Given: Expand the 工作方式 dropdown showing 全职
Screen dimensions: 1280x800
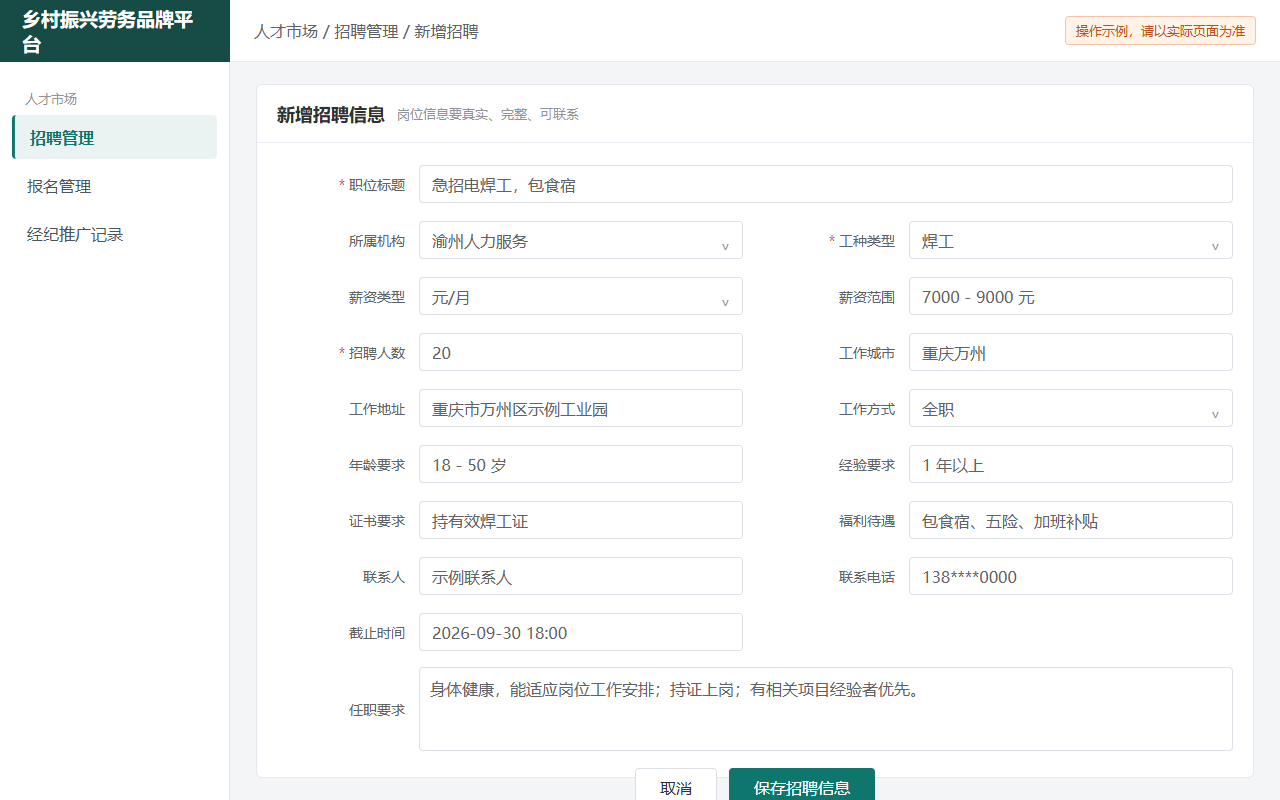Looking at the screenshot, I should 1071,408.
